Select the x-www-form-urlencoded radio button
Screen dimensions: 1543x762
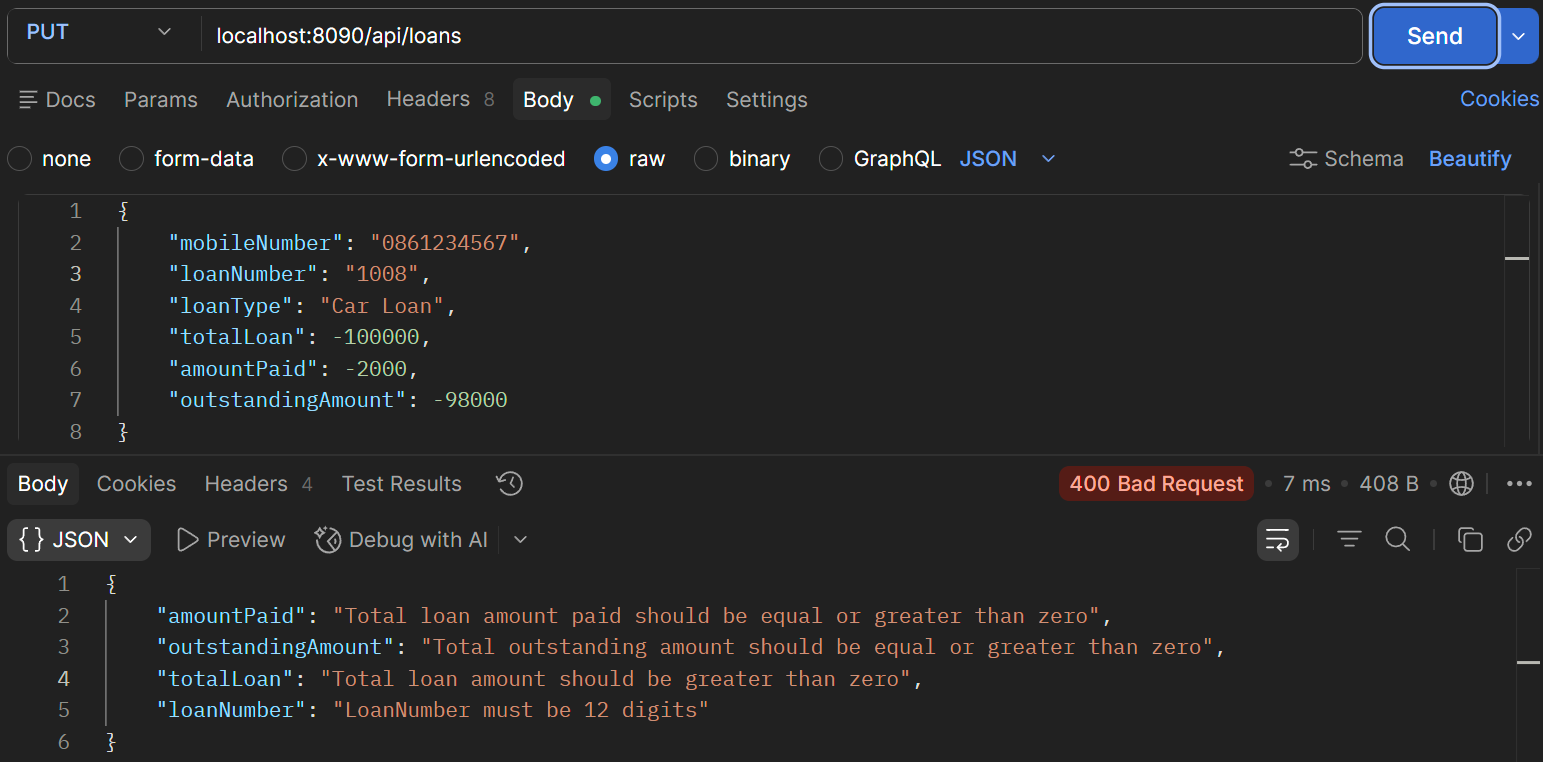point(294,159)
